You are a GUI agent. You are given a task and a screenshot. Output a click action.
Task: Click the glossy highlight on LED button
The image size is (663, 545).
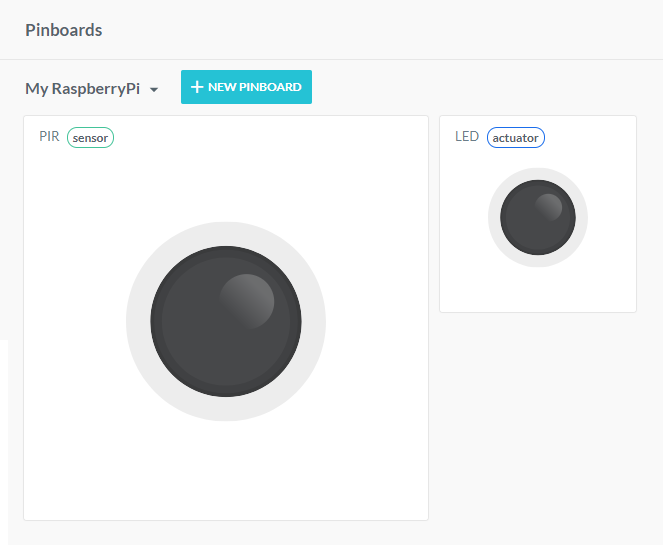point(548,207)
